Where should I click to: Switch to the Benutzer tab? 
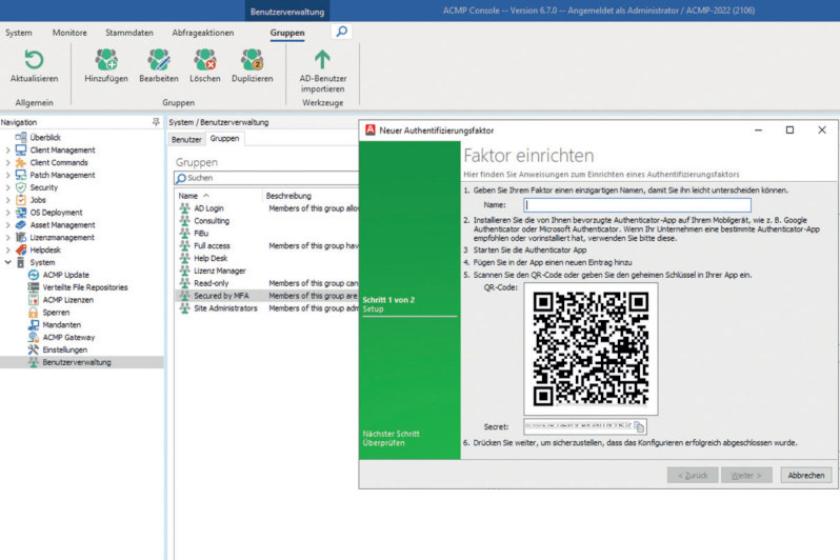pyautogui.click(x=186, y=139)
